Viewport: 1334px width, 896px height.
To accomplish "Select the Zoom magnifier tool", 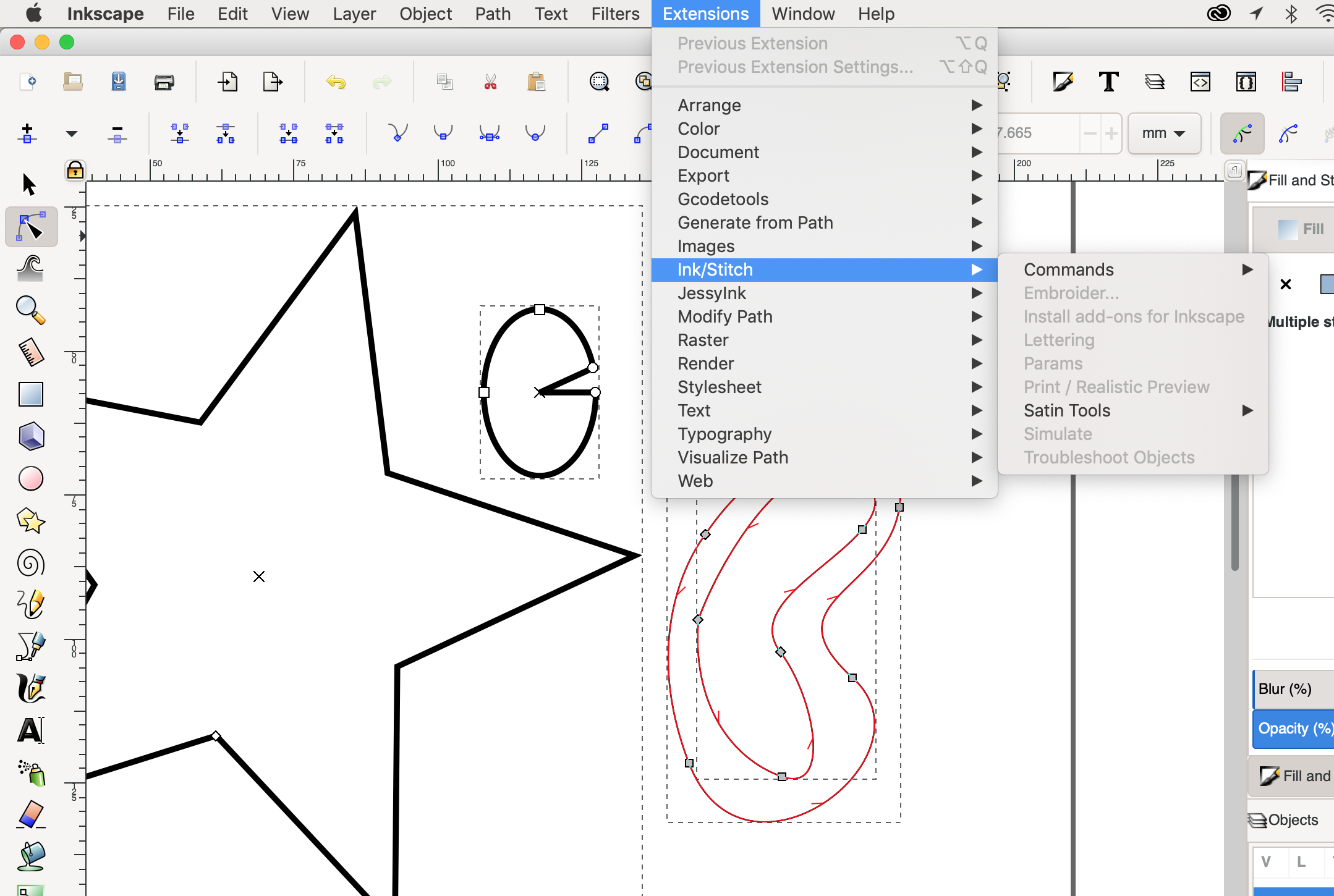I will click(x=30, y=310).
